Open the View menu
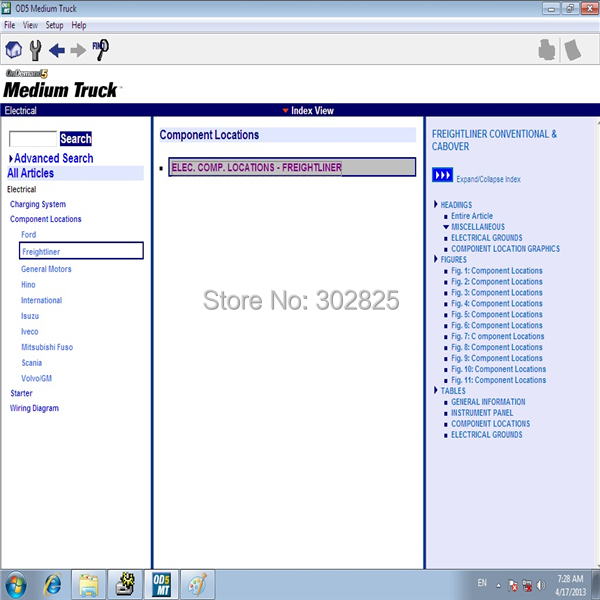This screenshot has width=600, height=600. pyautogui.click(x=30, y=25)
